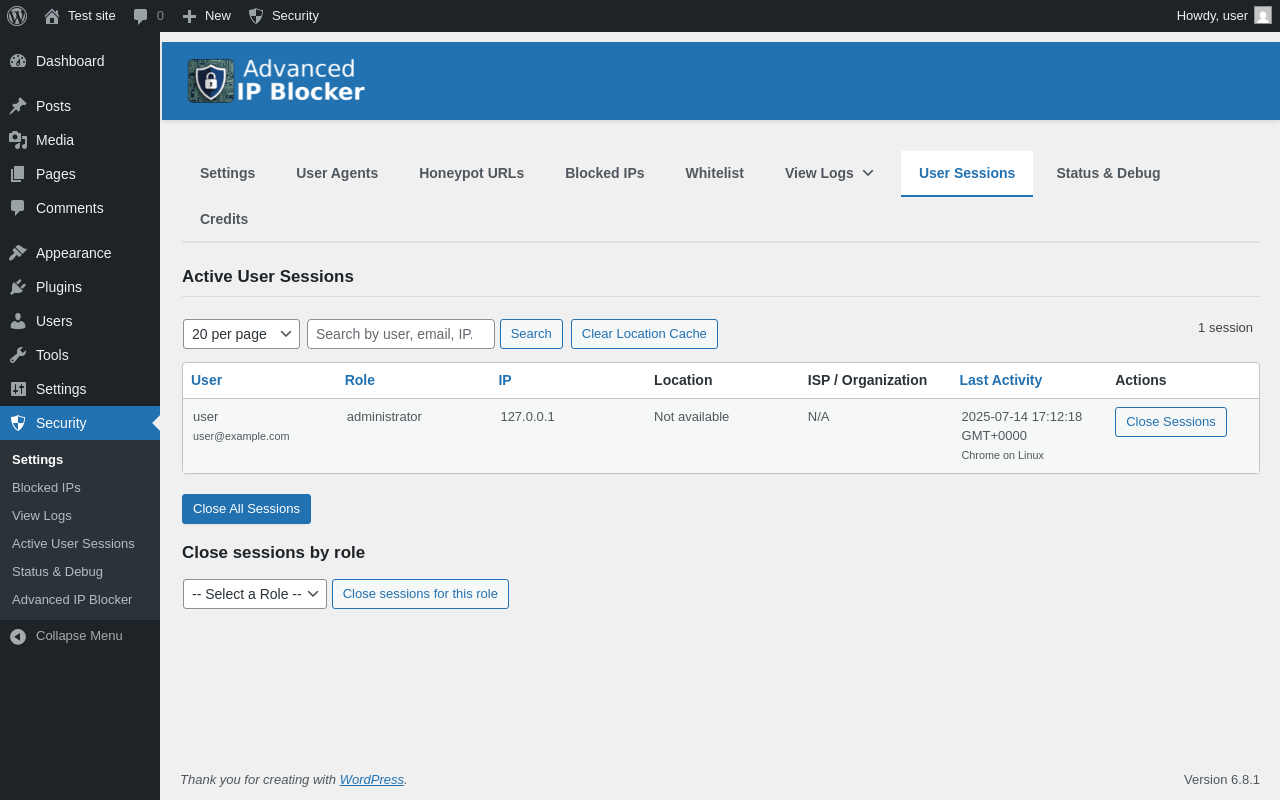Click the Posts pushpin icon
The height and width of the screenshot is (800, 1280).
[18, 106]
